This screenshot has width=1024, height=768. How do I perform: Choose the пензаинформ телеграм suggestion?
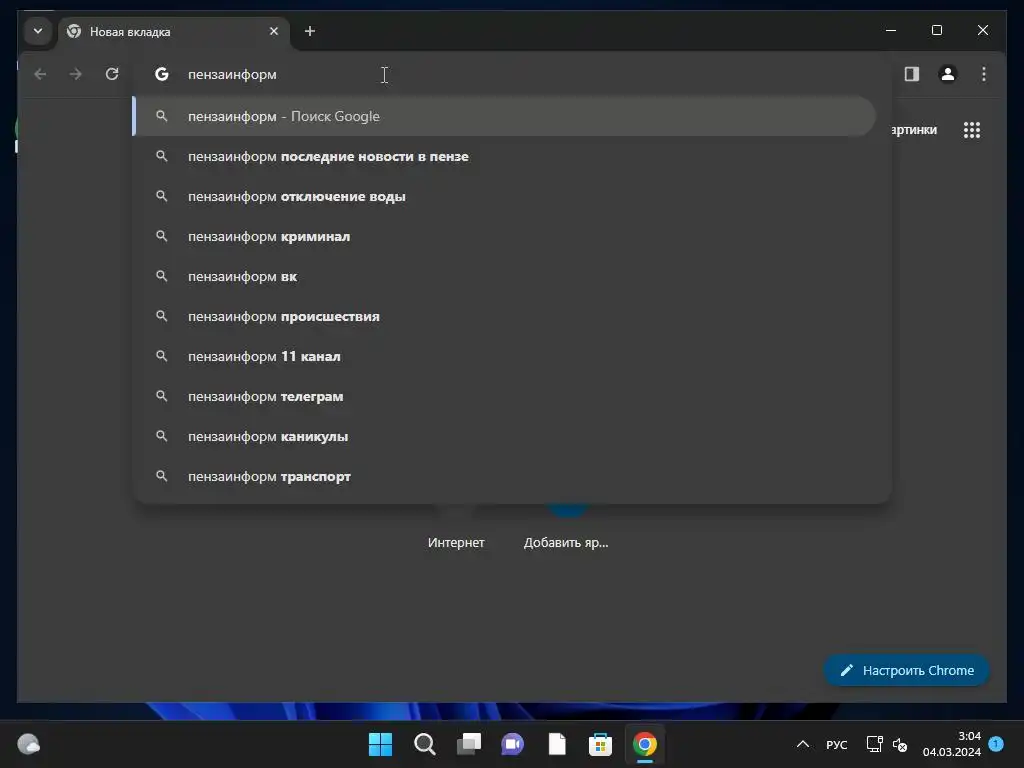[x=504, y=396]
